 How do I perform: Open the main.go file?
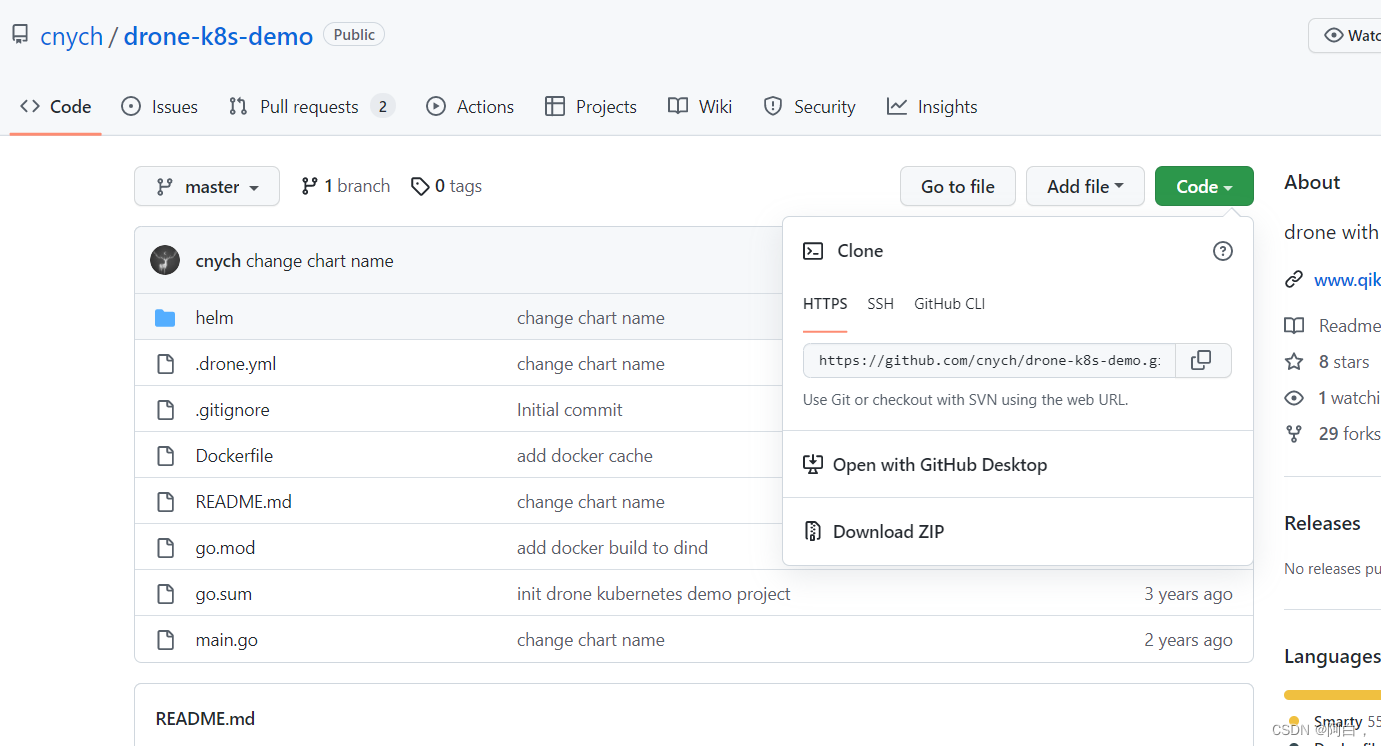tap(227, 640)
